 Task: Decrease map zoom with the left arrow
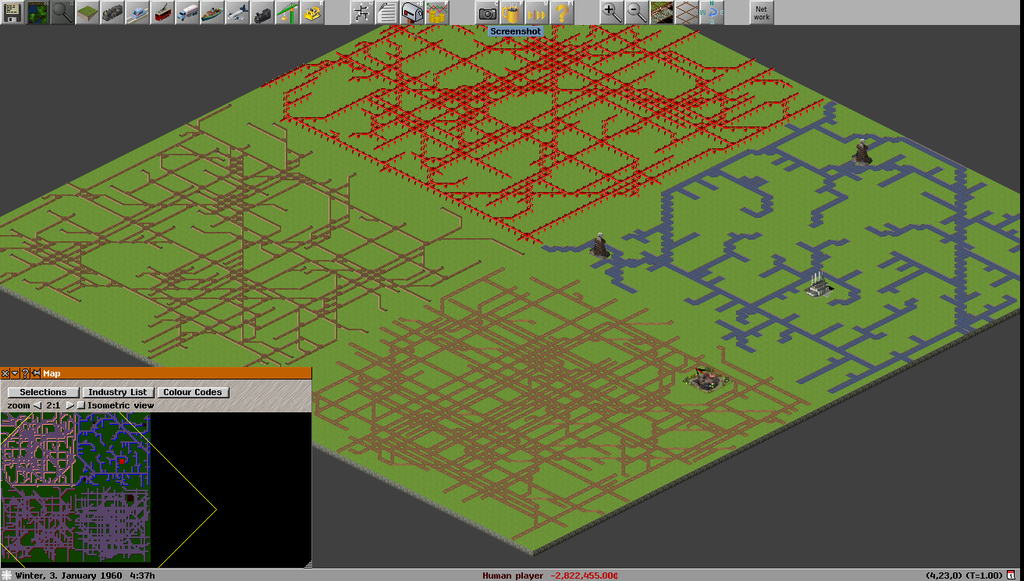[37, 405]
